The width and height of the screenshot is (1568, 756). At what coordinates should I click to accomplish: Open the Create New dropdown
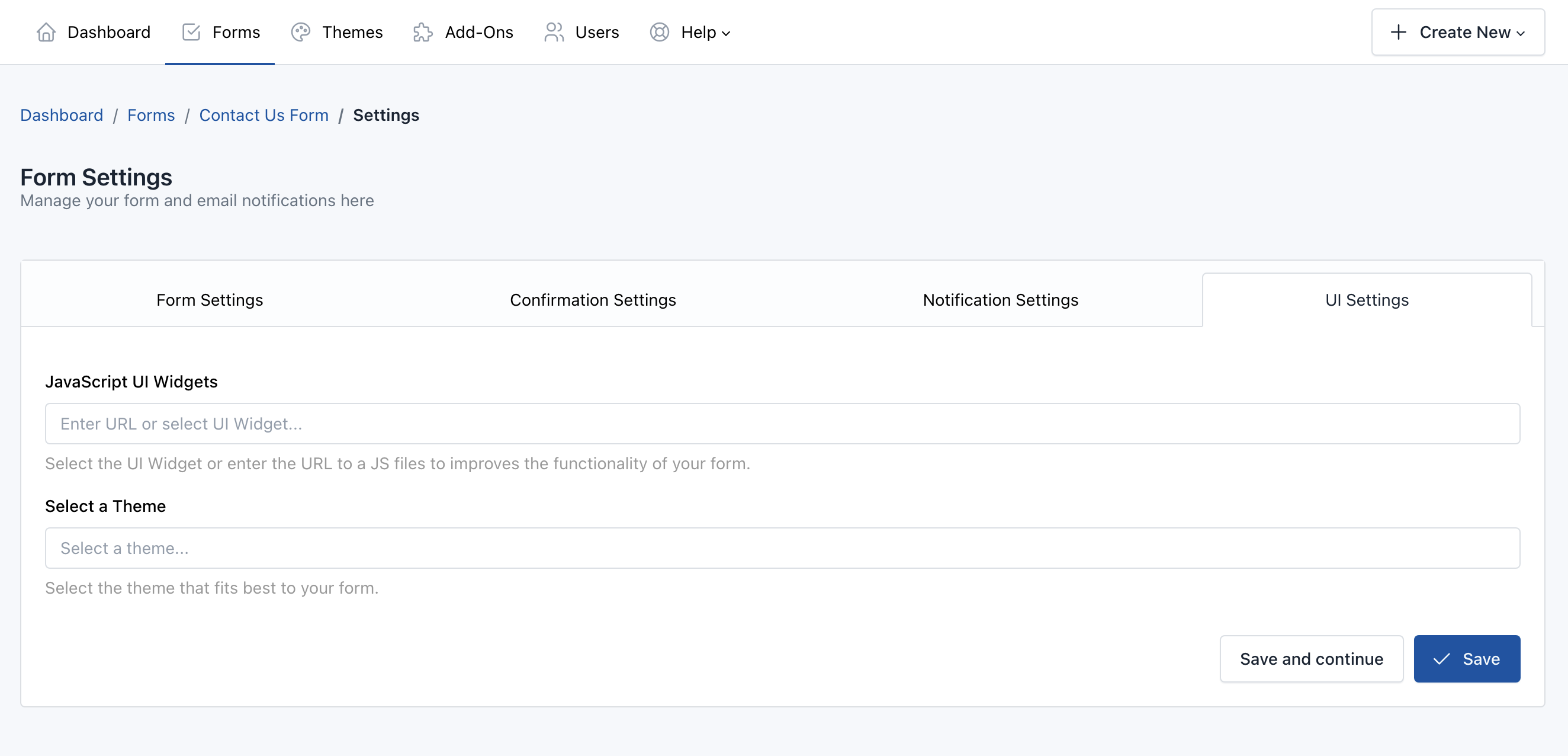pos(1457,31)
